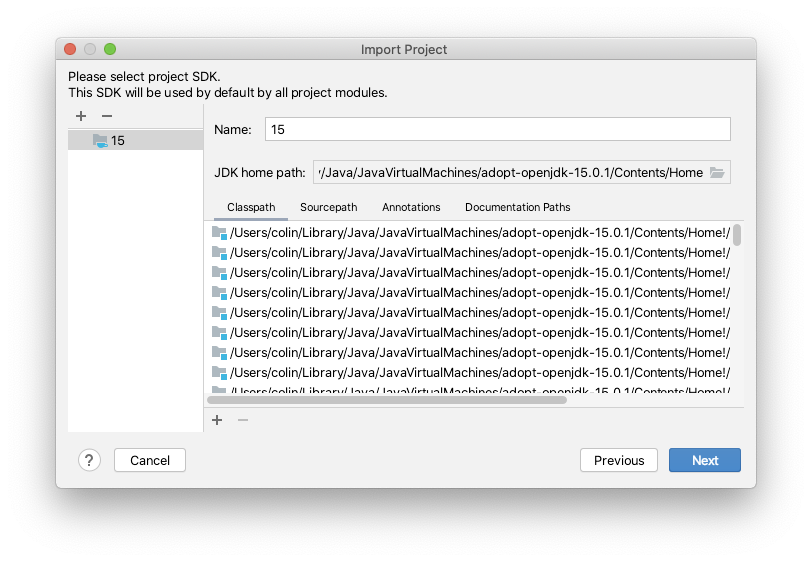Select the fourth classpath library row
Screen dimensions: 812x562
pyautogui.click(x=470, y=293)
